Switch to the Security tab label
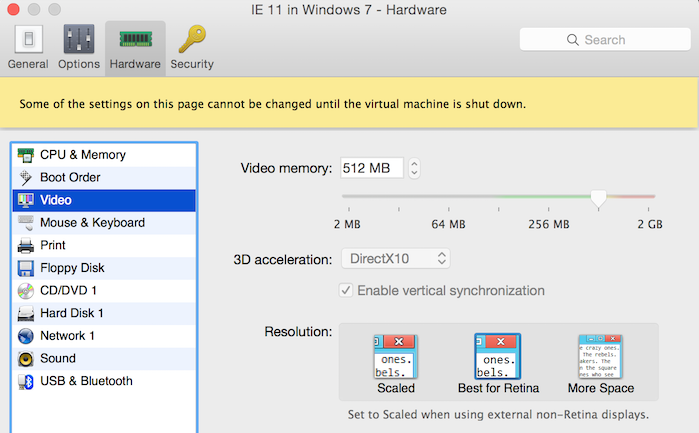Viewport: 699px width, 433px height. tap(192, 64)
